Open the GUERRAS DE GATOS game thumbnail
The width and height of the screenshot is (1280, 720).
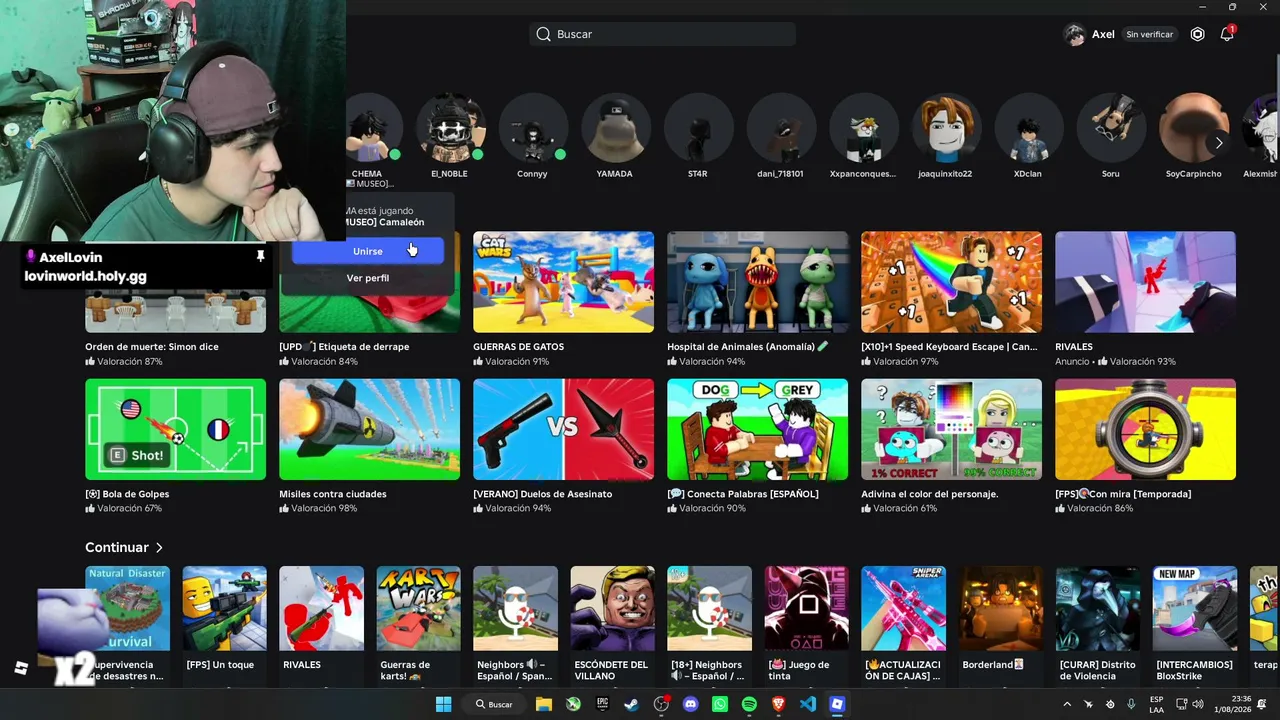[564, 282]
